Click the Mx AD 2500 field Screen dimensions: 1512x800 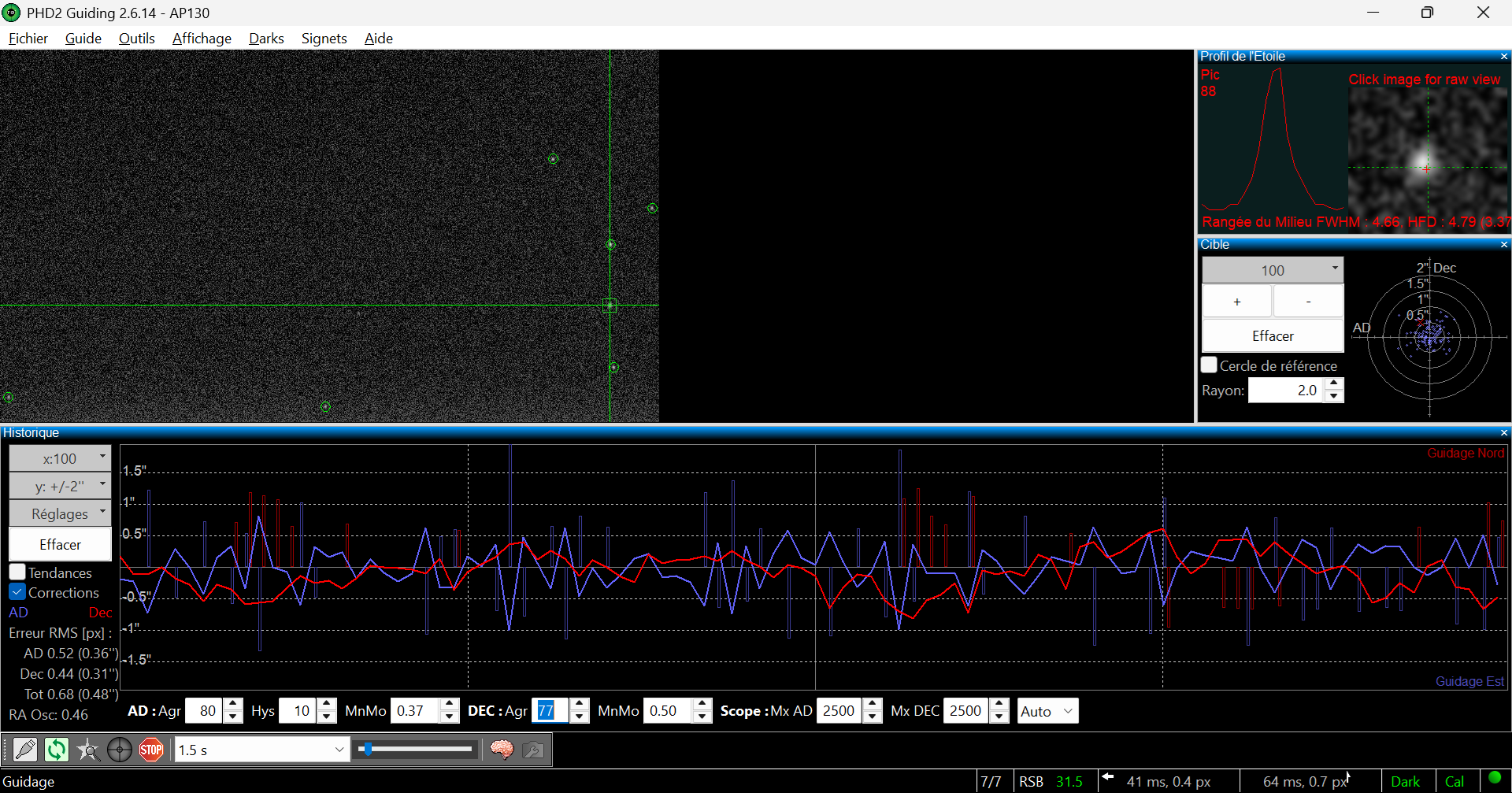(x=839, y=711)
